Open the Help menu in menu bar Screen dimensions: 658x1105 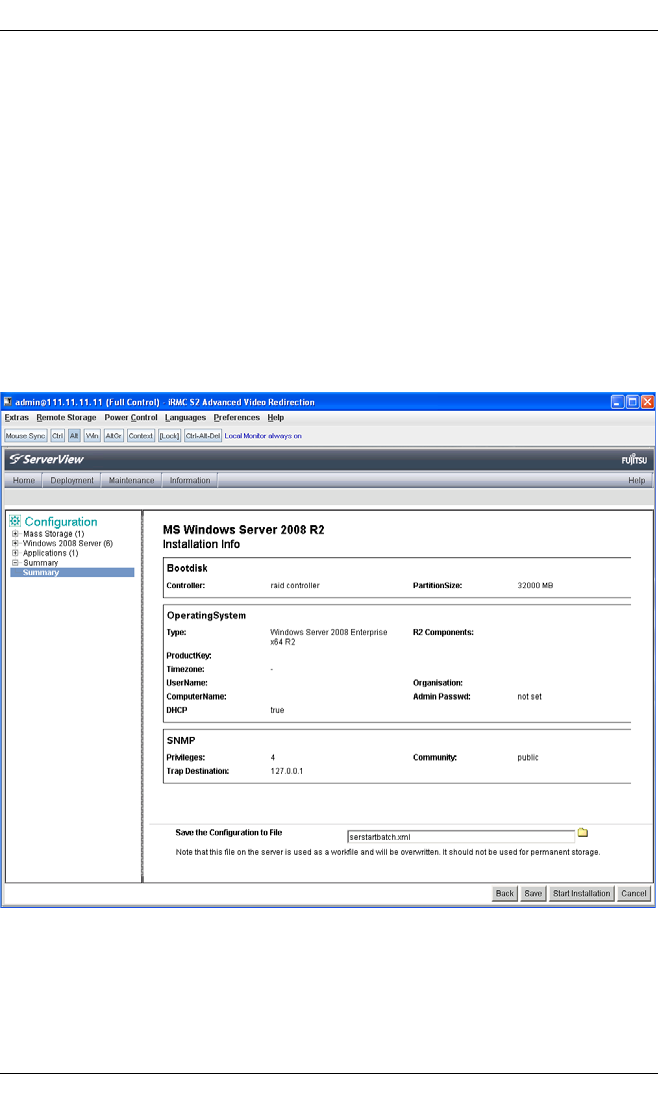coord(275,418)
